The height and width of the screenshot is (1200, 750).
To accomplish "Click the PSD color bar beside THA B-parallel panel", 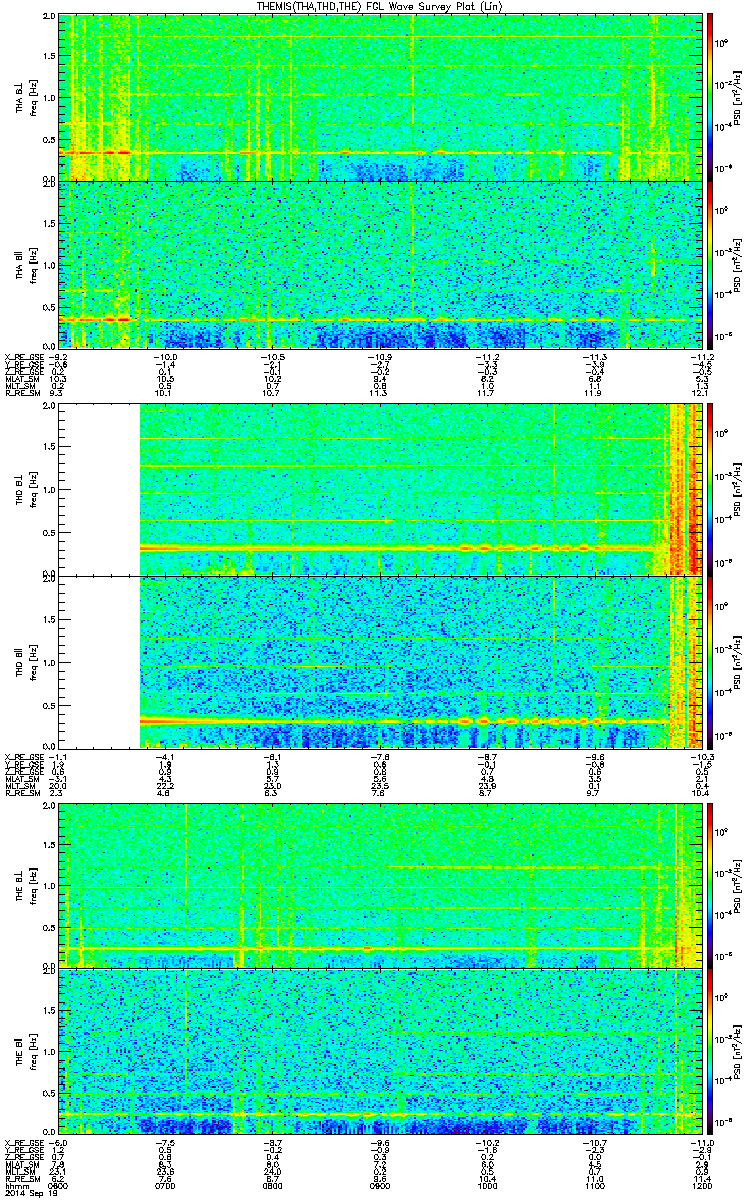I will tap(711, 264).
